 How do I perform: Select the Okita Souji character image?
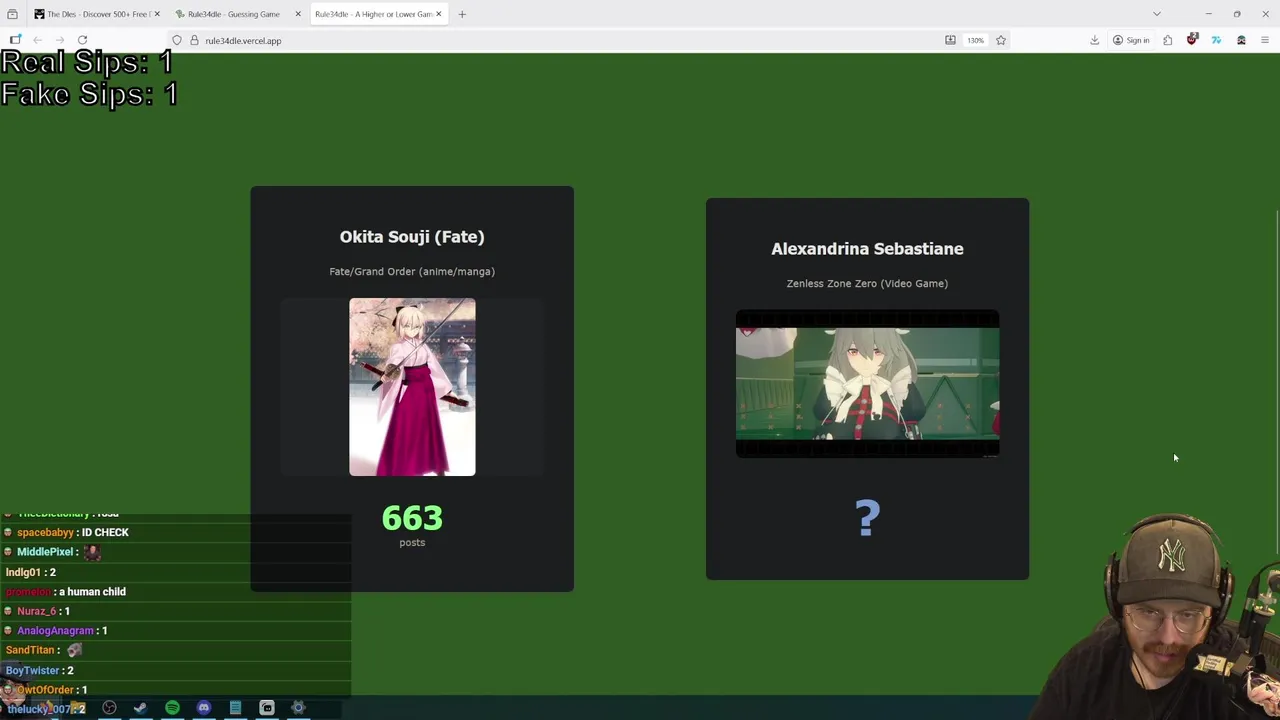412,387
